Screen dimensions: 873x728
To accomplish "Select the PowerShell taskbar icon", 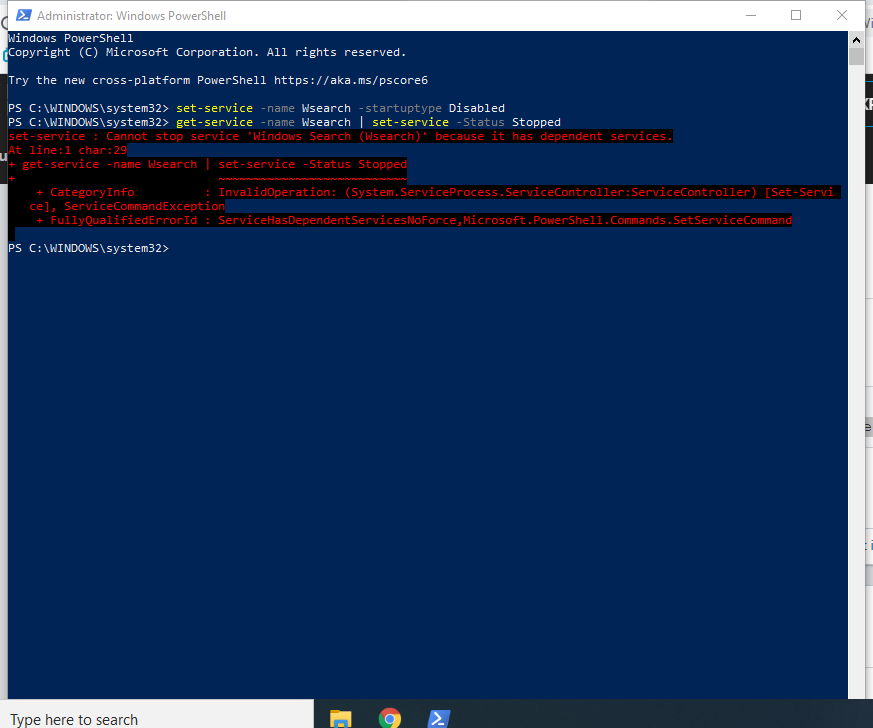I will coord(439,717).
